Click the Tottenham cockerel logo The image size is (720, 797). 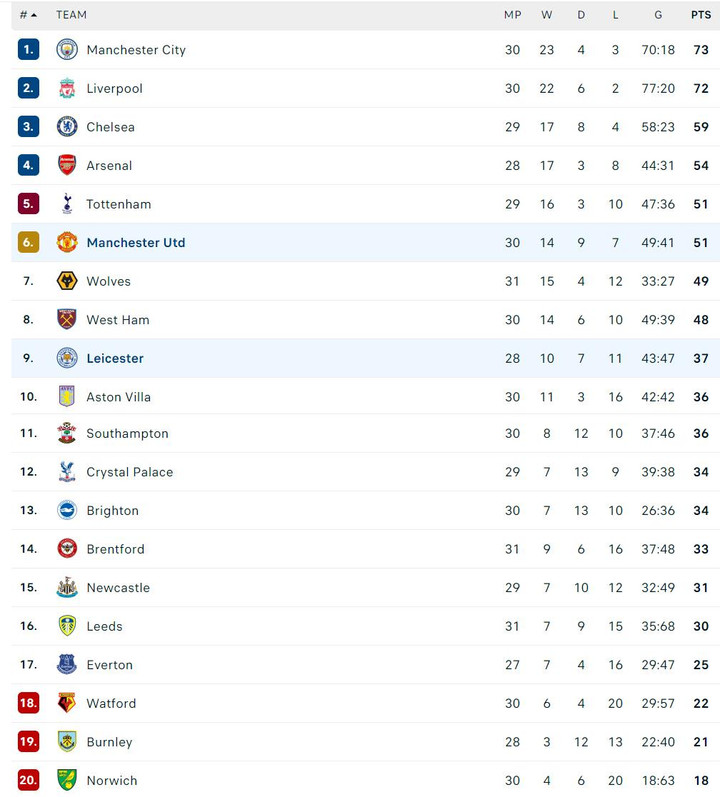(x=67, y=204)
